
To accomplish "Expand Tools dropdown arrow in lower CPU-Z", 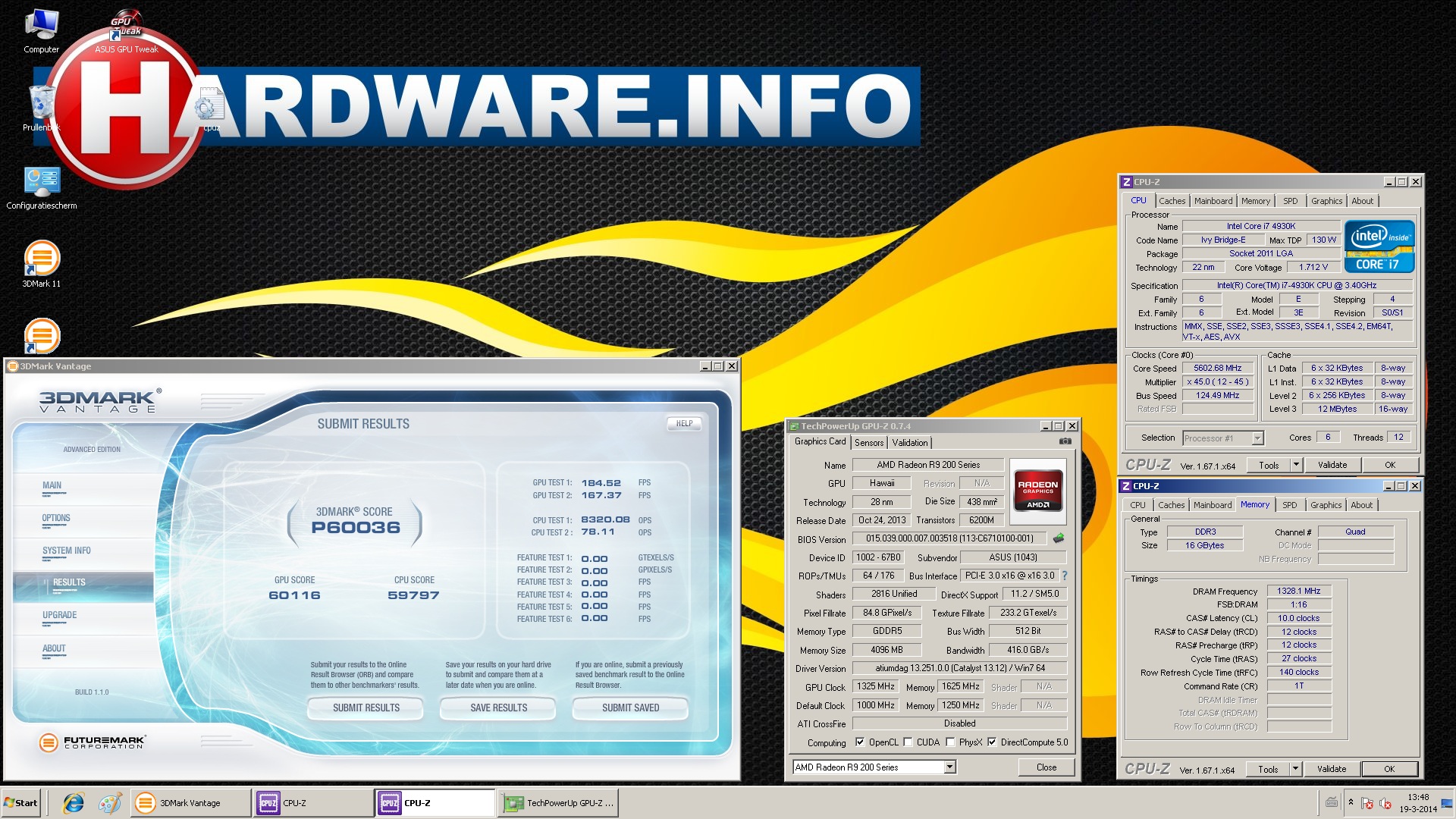I will click(1295, 769).
